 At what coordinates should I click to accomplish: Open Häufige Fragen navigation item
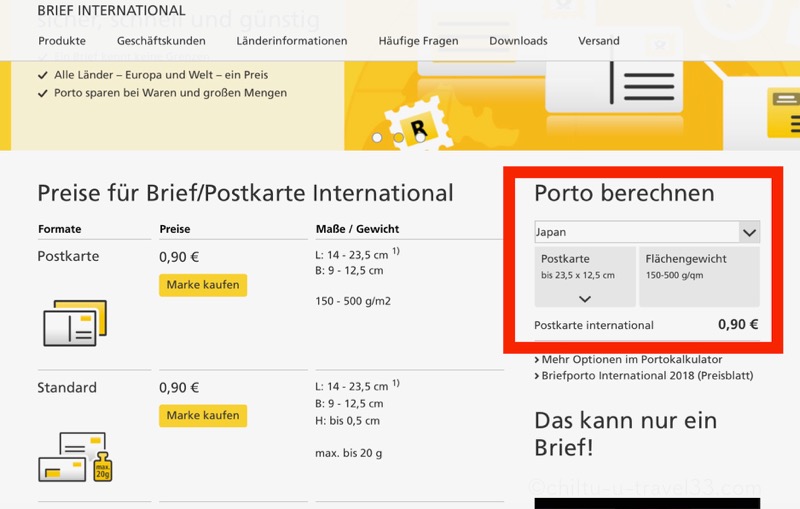(x=418, y=41)
